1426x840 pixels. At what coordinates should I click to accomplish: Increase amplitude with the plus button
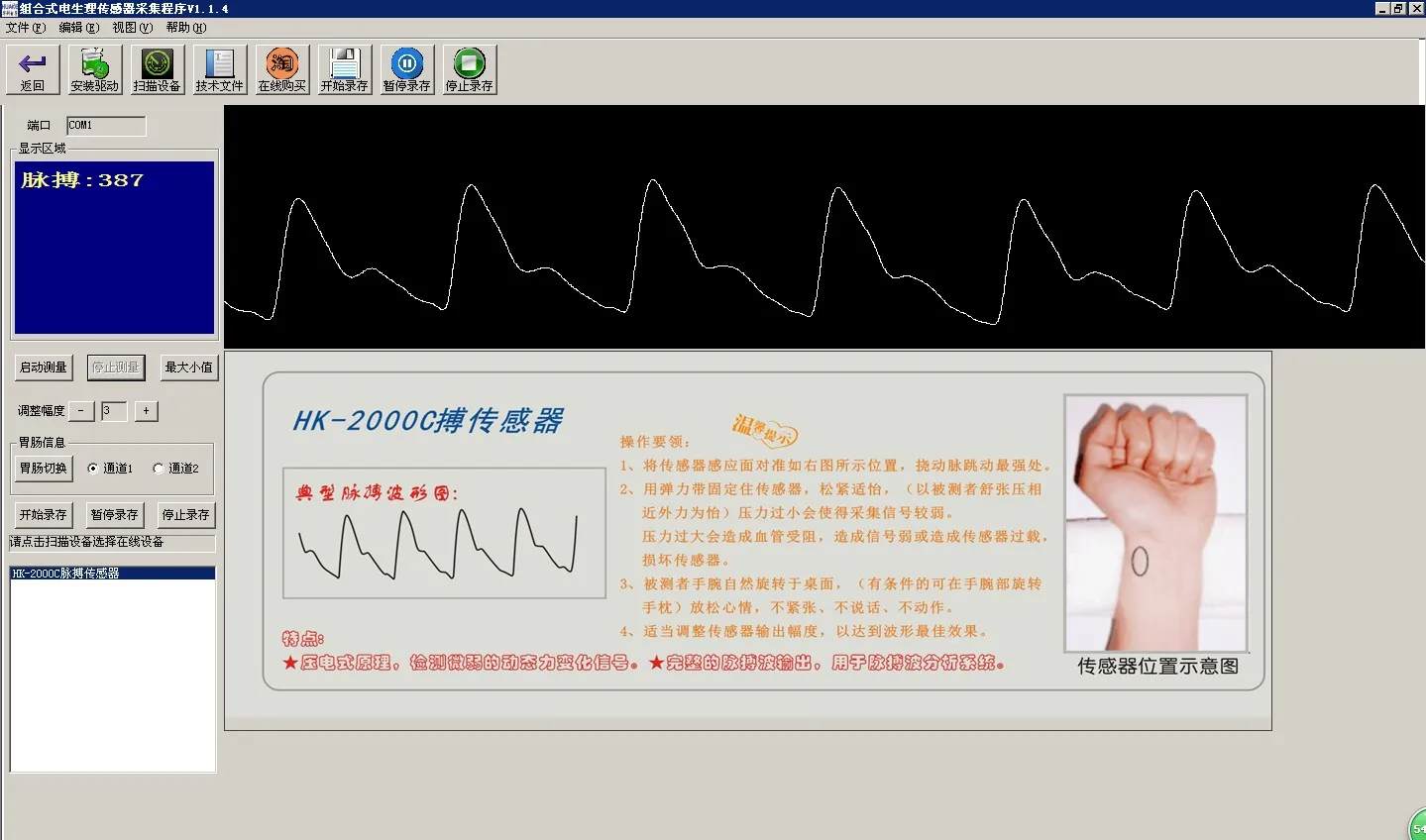click(x=147, y=411)
